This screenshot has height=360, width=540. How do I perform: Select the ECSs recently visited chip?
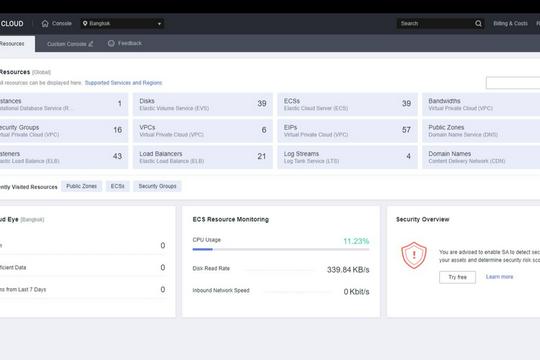tap(117, 186)
